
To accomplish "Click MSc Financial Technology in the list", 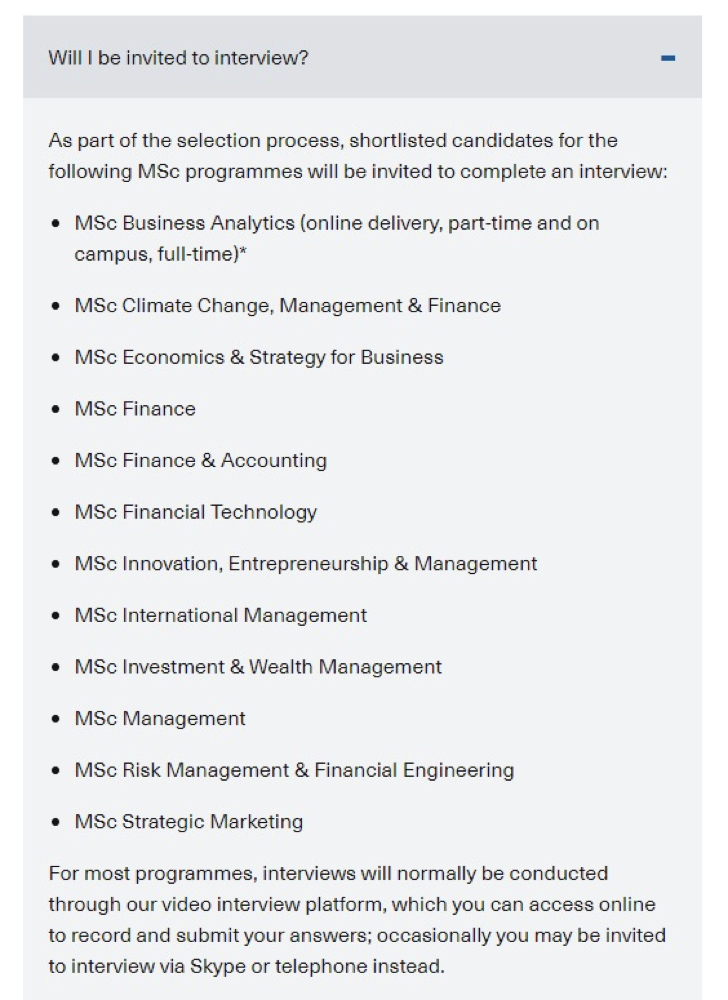I will pyautogui.click(x=195, y=513).
